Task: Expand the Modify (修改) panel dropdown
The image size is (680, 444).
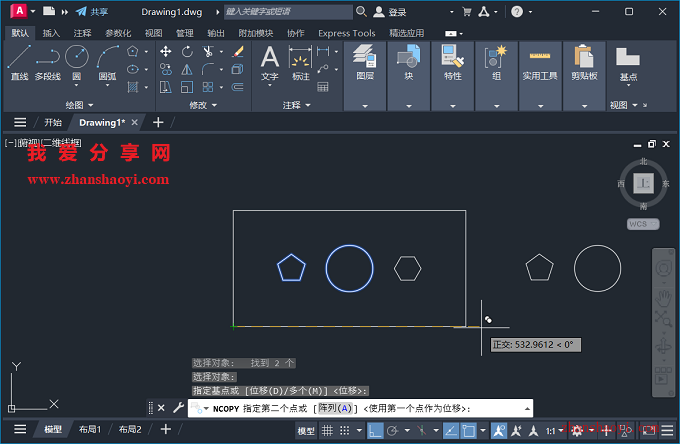Action: click(x=203, y=105)
